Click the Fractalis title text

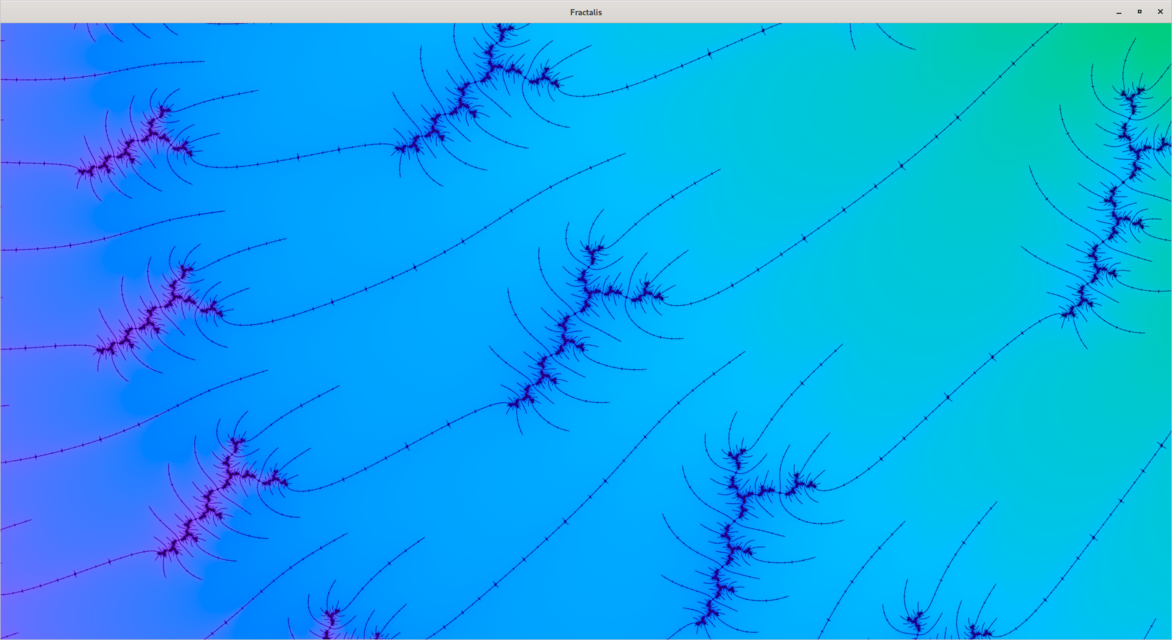click(586, 12)
